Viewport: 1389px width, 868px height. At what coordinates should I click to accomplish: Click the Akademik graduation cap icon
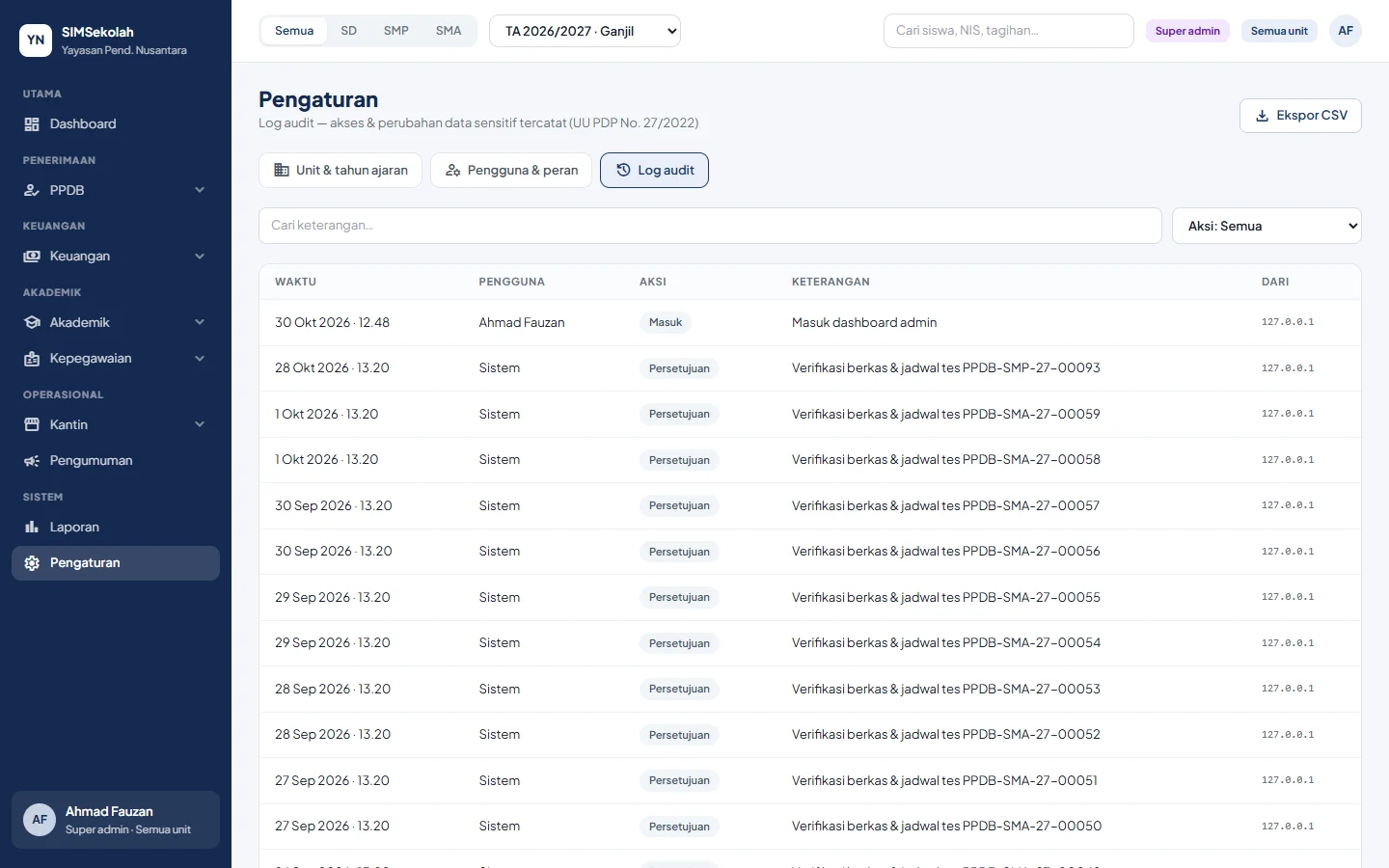pyautogui.click(x=32, y=323)
